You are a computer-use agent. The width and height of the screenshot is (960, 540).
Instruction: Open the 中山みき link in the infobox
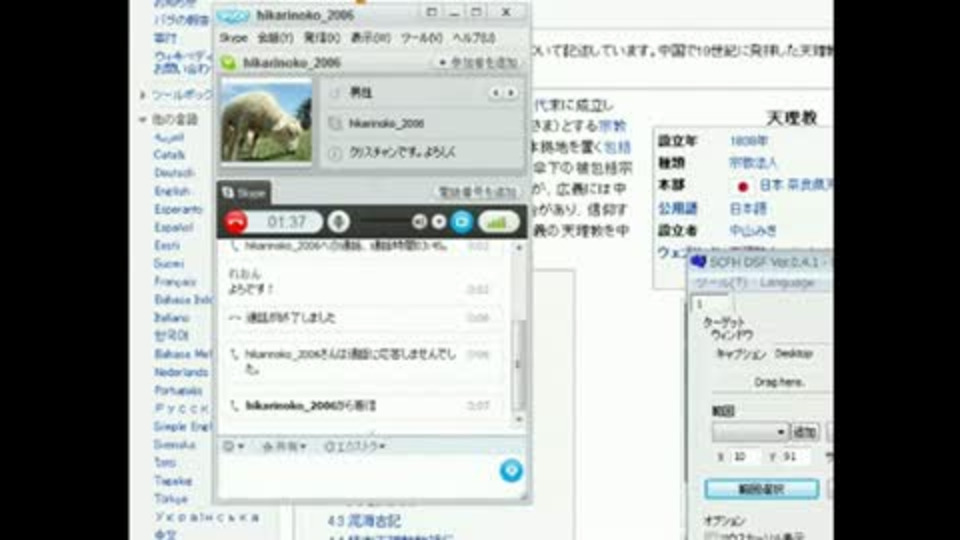coord(753,231)
